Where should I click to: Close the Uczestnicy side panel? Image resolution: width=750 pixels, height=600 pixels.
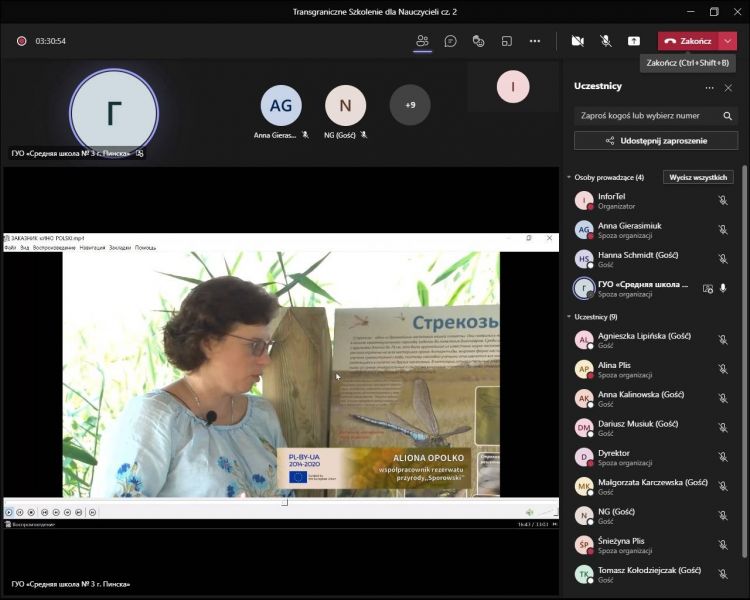point(728,87)
